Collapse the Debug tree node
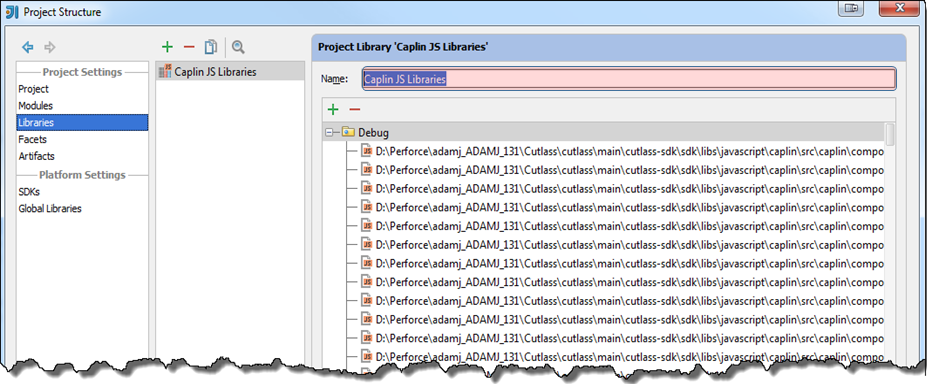The width and height of the screenshot is (927, 384). 329,132
